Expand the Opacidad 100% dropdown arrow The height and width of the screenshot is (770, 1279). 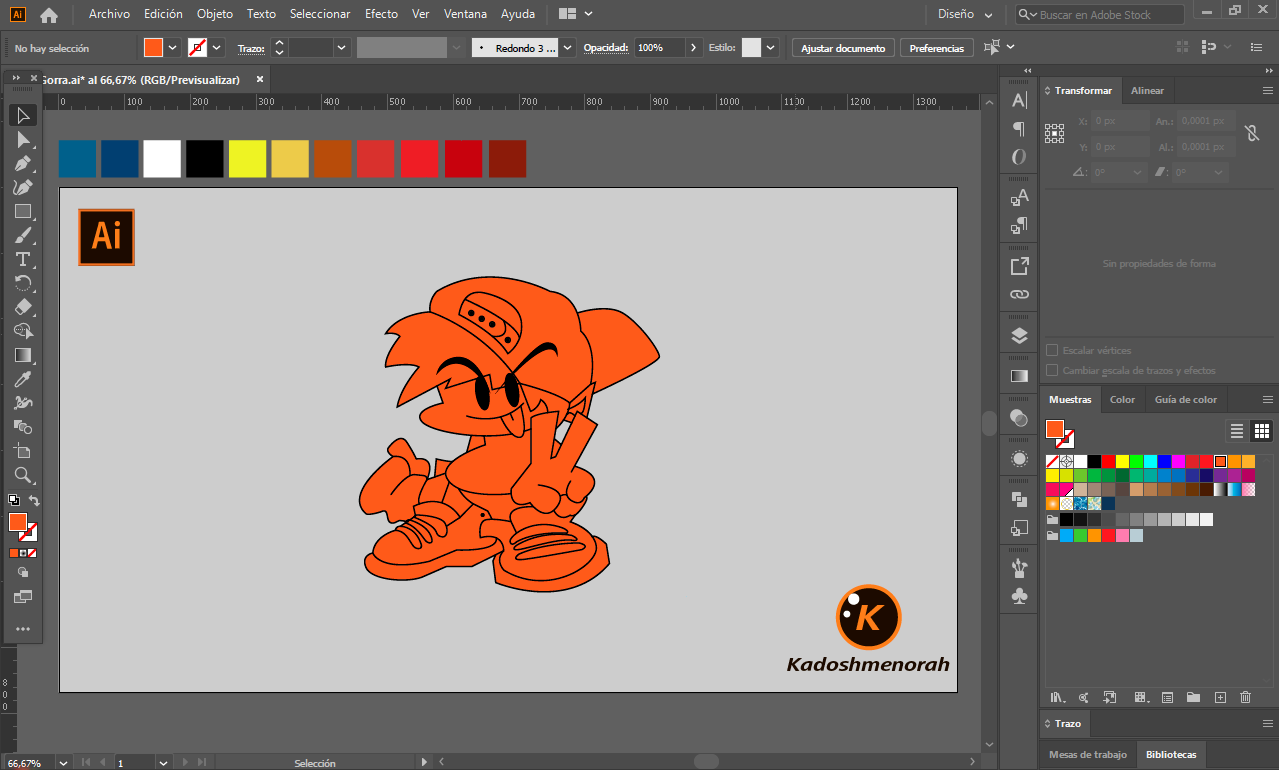point(694,48)
